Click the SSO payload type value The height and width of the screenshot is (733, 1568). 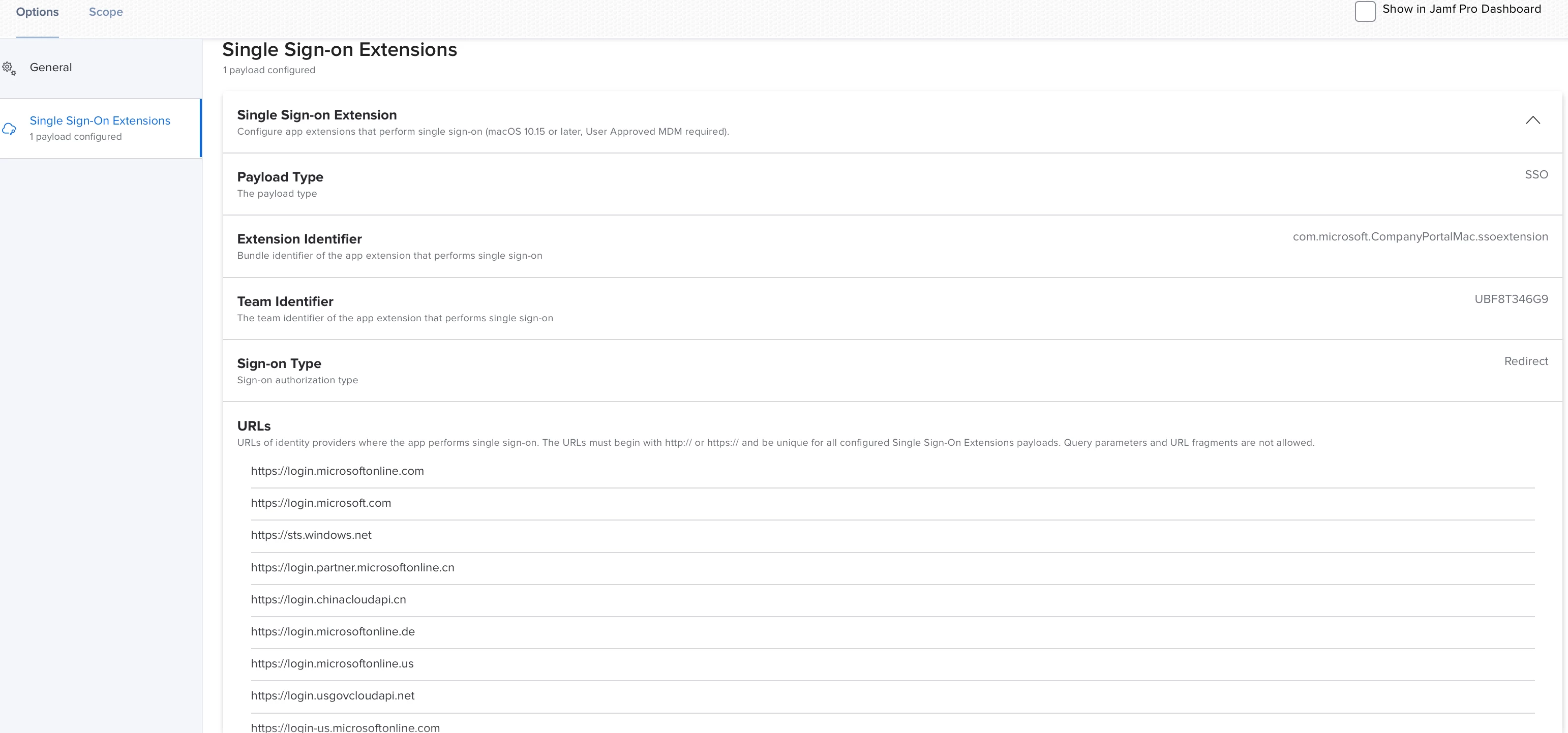pyautogui.click(x=1536, y=175)
